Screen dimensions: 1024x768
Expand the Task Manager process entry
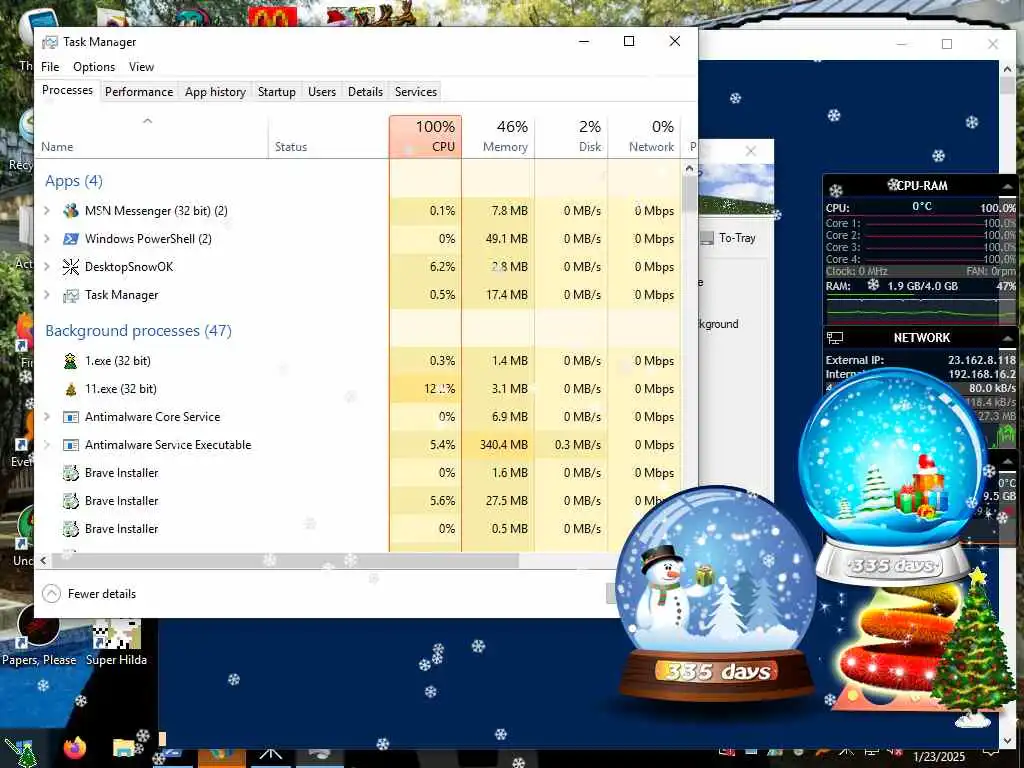[x=46, y=295]
